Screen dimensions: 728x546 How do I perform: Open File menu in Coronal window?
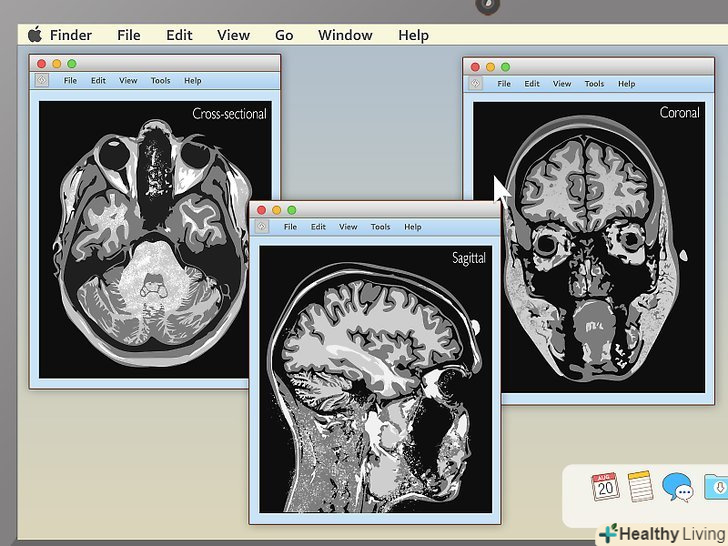[x=504, y=84]
